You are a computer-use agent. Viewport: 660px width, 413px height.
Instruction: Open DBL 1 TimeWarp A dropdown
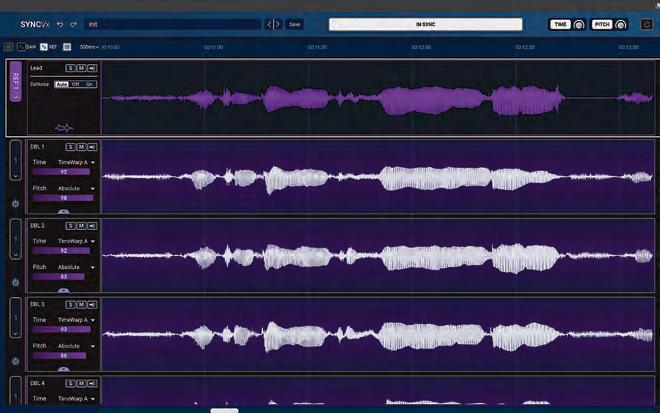(76, 162)
